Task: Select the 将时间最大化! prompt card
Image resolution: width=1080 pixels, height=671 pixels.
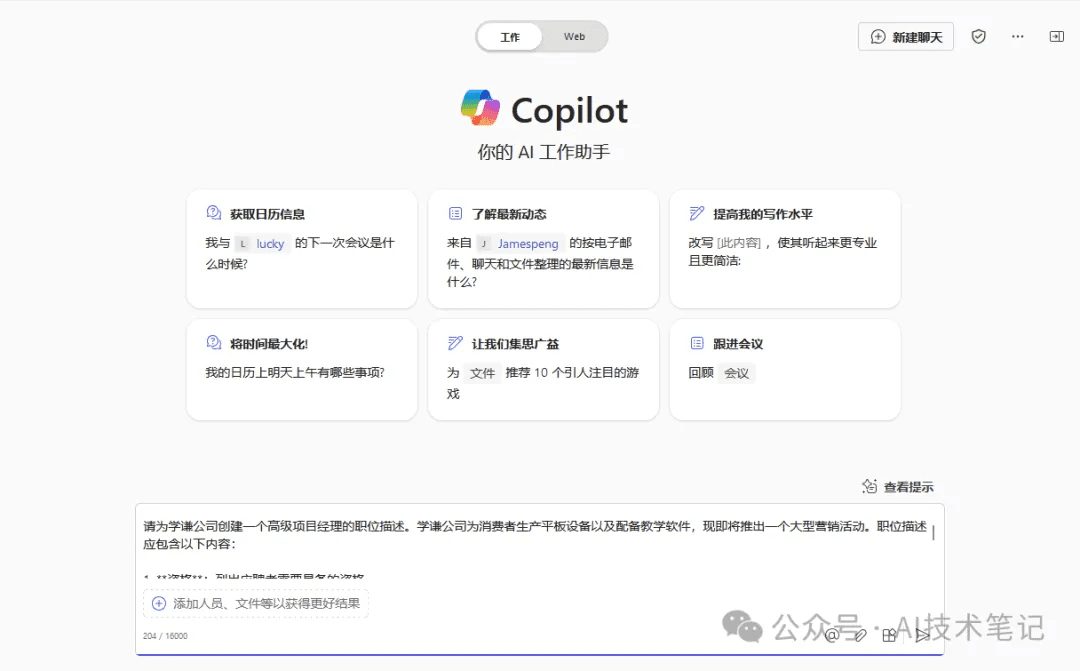Action: (x=302, y=369)
